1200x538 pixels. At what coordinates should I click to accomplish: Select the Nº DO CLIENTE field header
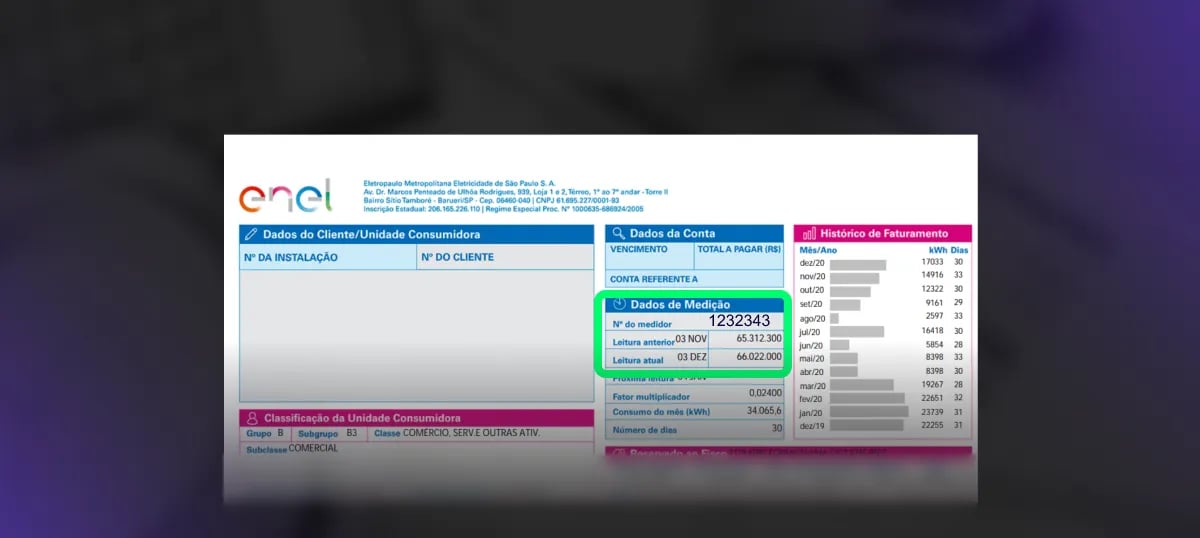point(457,258)
